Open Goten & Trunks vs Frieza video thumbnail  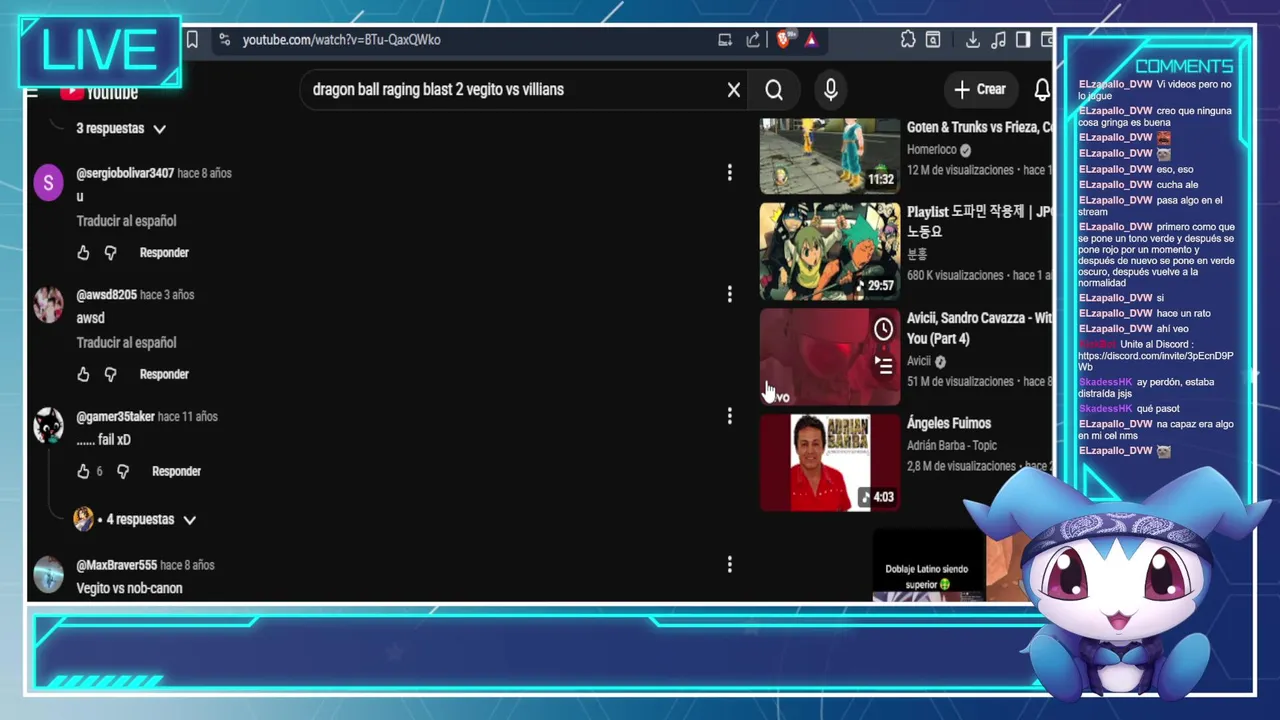(830, 156)
